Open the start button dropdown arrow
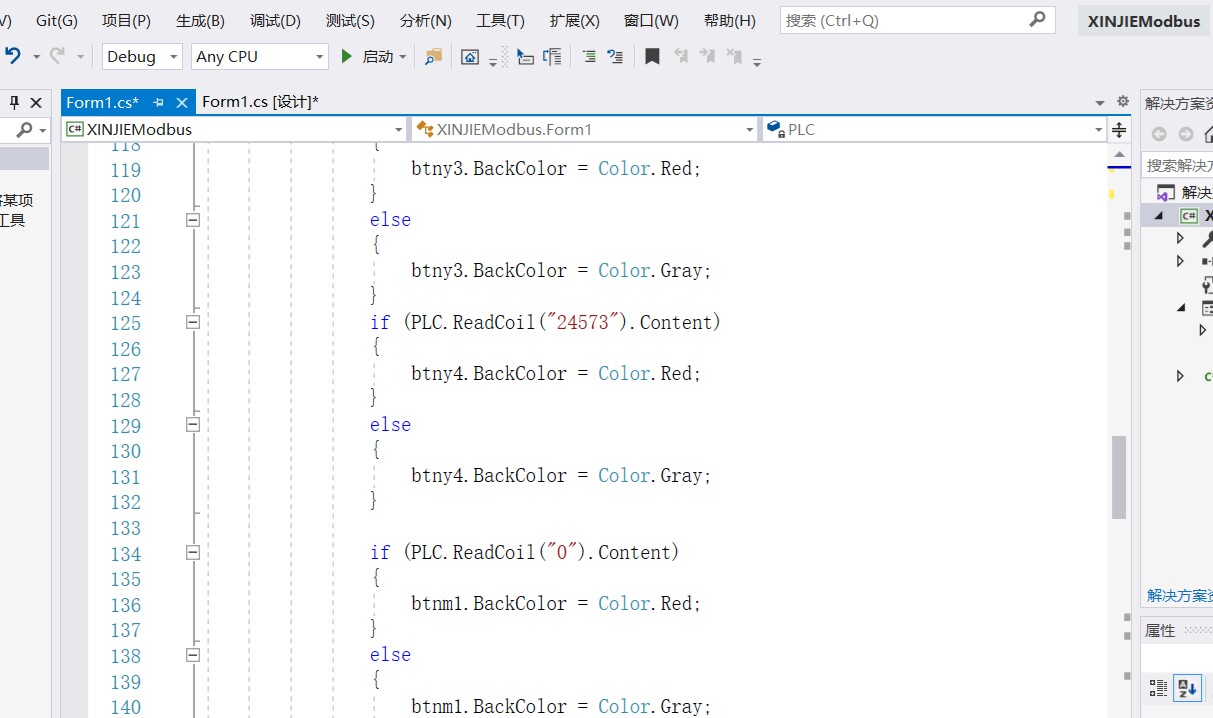Viewport: 1213px width, 718px height. [x=403, y=57]
